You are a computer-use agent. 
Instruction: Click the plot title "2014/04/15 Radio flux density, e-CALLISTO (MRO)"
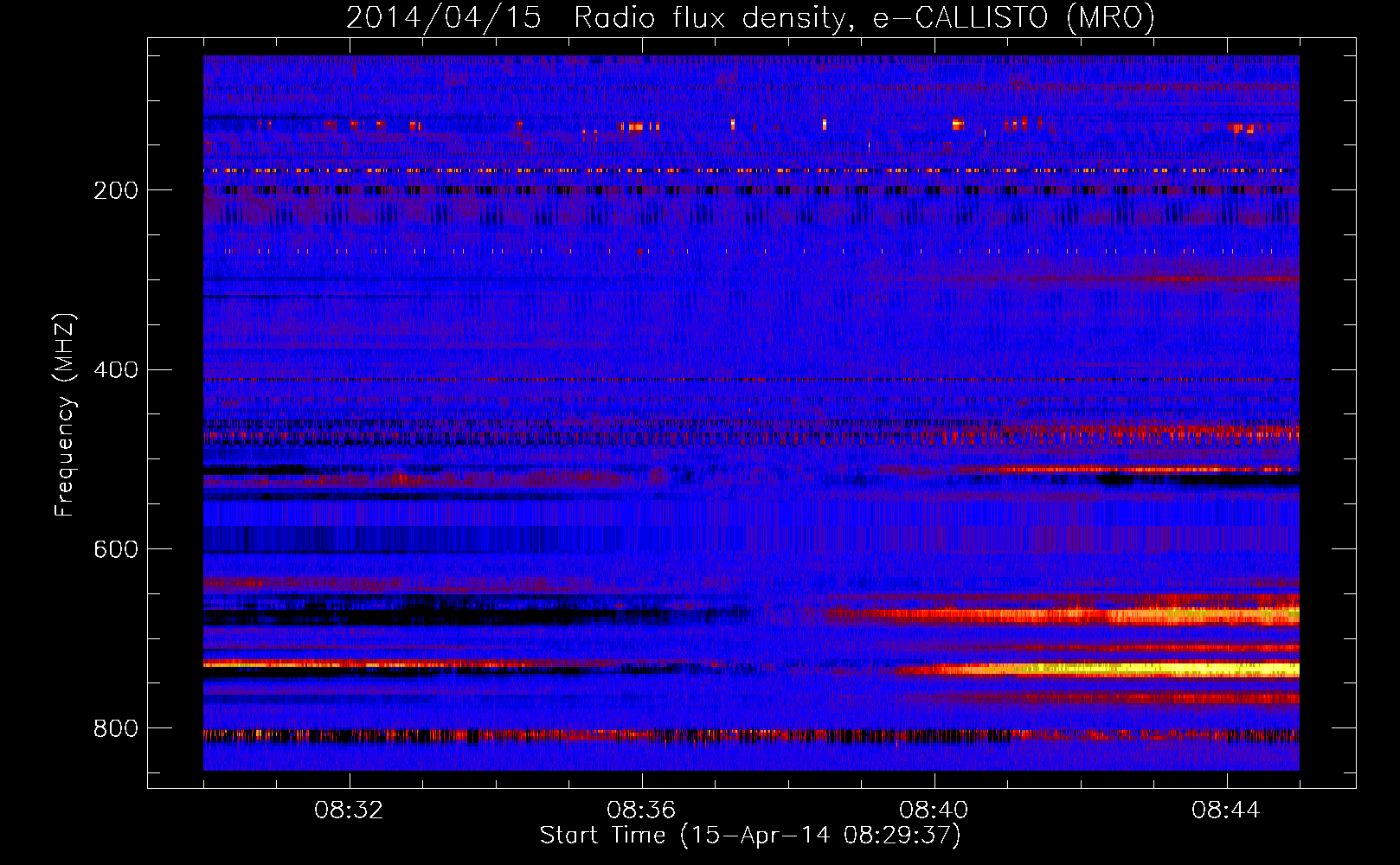pos(750,17)
